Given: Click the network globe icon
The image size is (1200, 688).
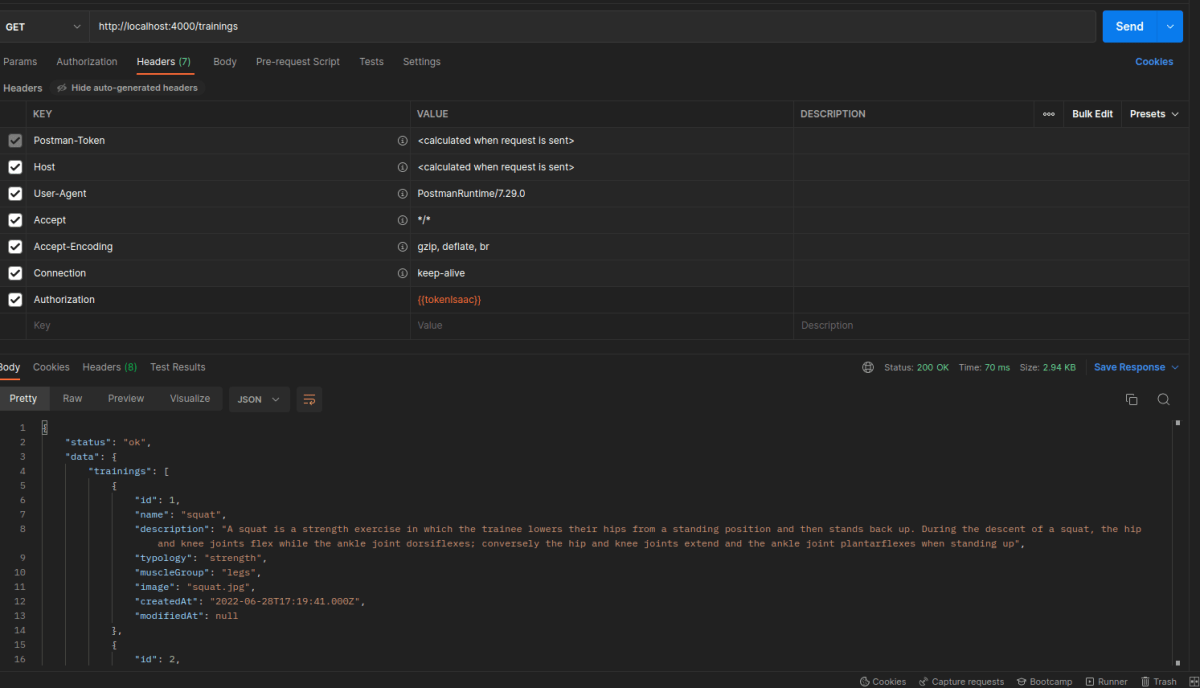Looking at the screenshot, I should coord(868,368).
